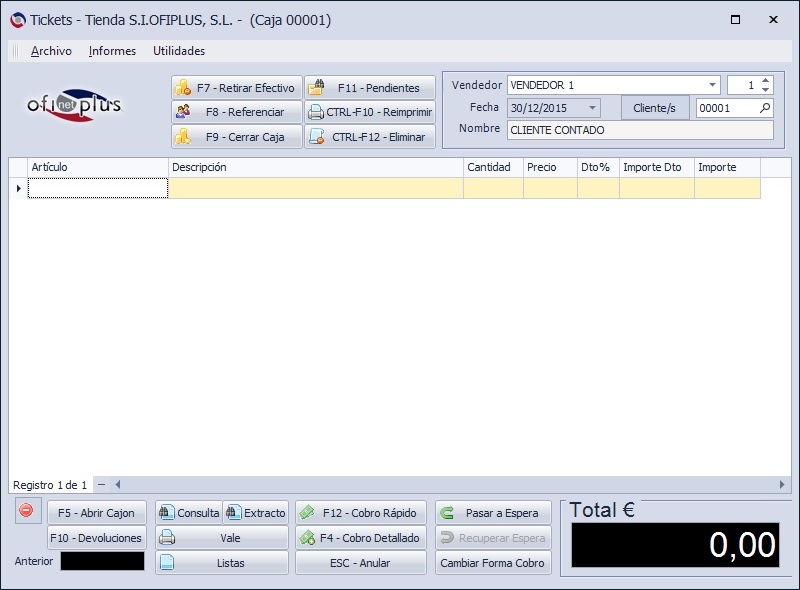Click F7 - Retirar Efectivo button
Screen dimensions: 800x590
[x=237, y=88]
